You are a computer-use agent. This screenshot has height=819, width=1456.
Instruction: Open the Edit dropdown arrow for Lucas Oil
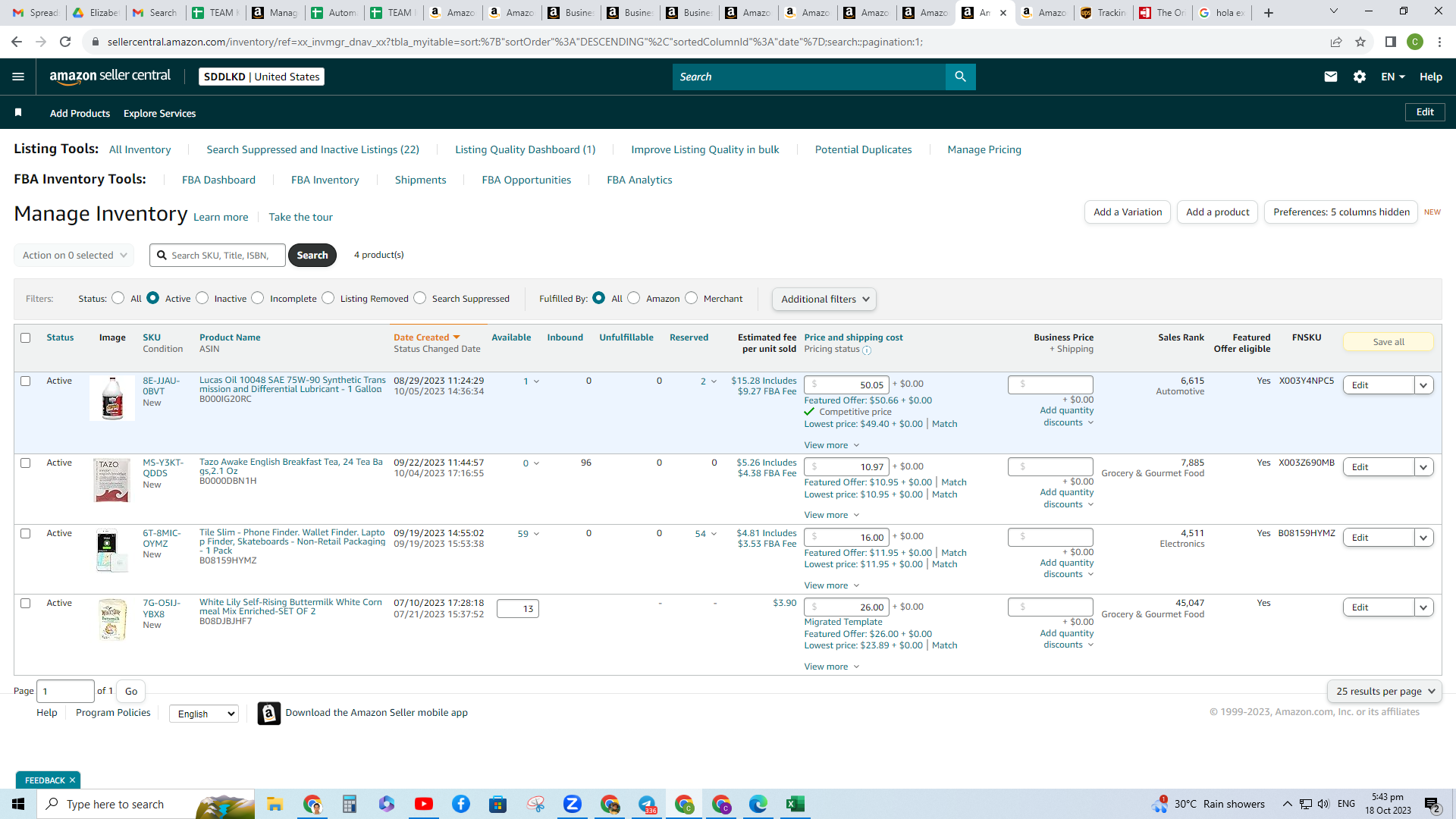click(x=1423, y=385)
